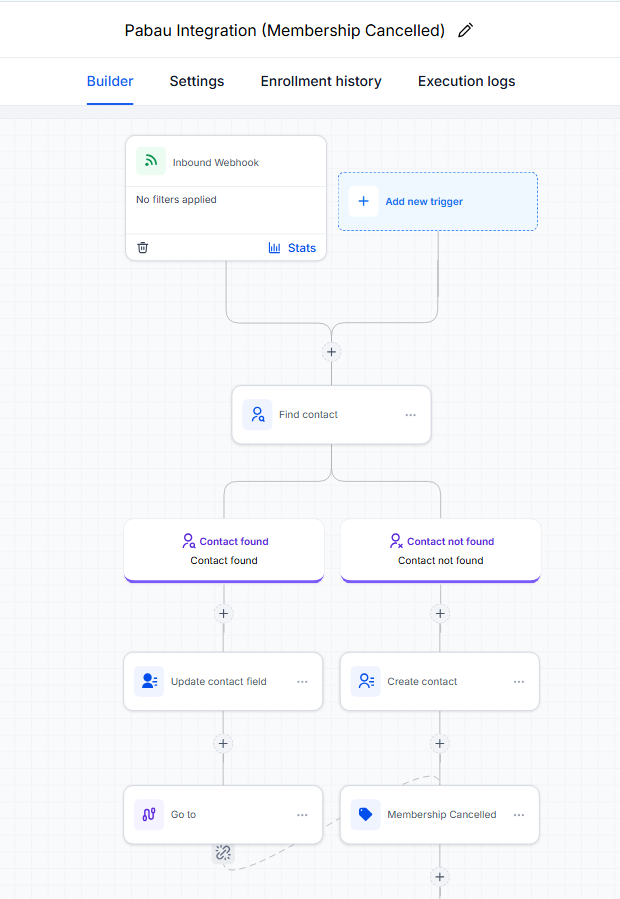This screenshot has width=620, height=899.
Task: Open the Find contact options menu
Action: (x=411, y=415)
